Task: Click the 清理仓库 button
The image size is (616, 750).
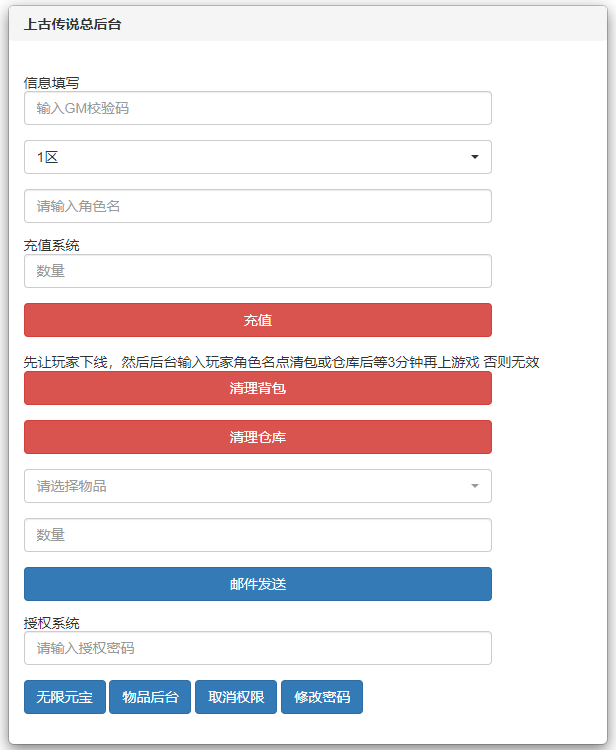Action: [258, 437]
